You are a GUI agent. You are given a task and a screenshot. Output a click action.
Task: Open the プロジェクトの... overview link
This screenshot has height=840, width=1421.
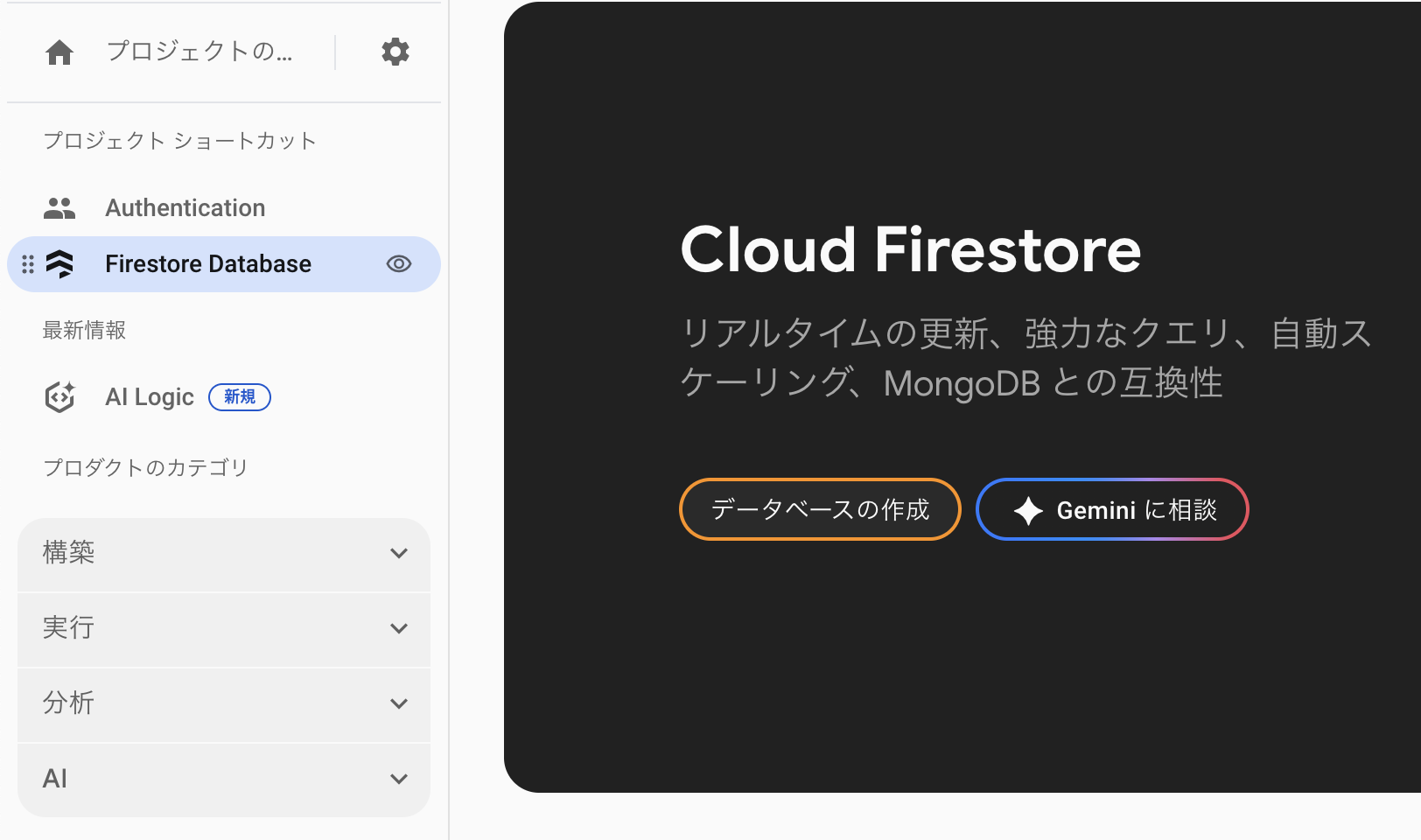(x=199, y=52)
